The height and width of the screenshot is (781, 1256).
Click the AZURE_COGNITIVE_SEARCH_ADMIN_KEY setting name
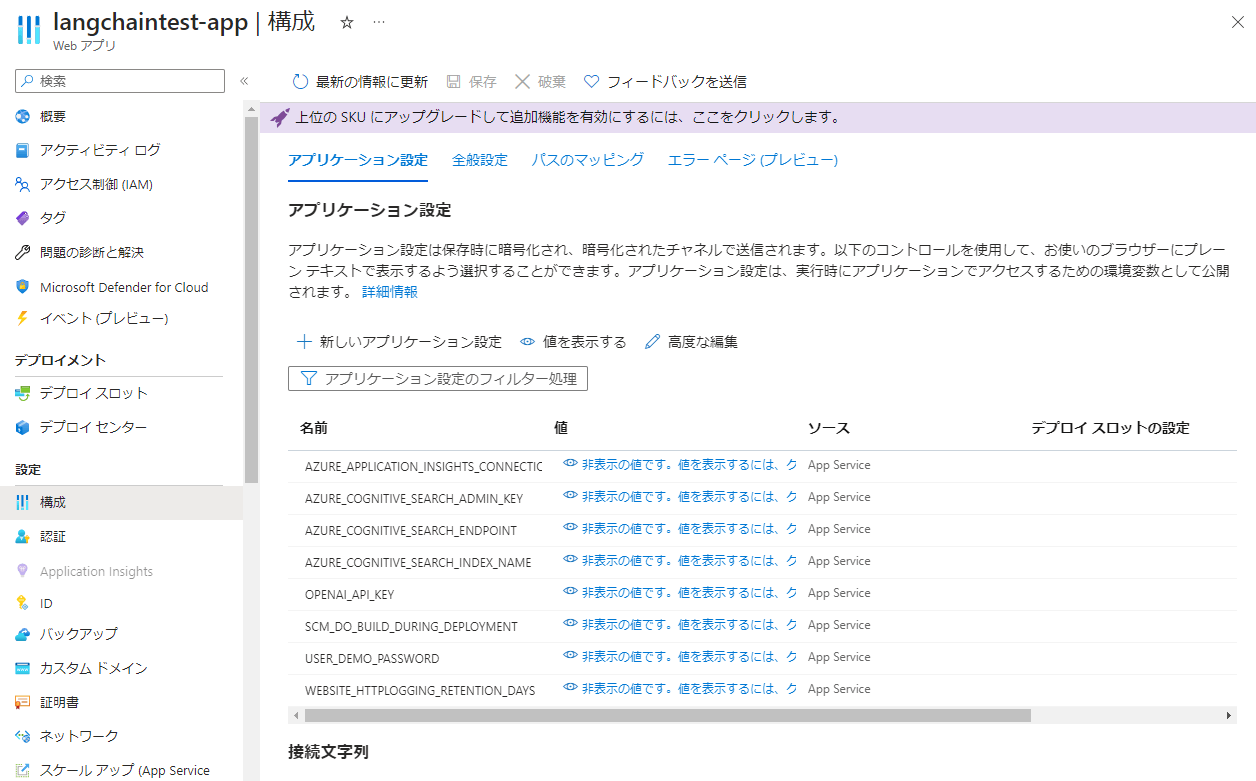click(413, 498)
